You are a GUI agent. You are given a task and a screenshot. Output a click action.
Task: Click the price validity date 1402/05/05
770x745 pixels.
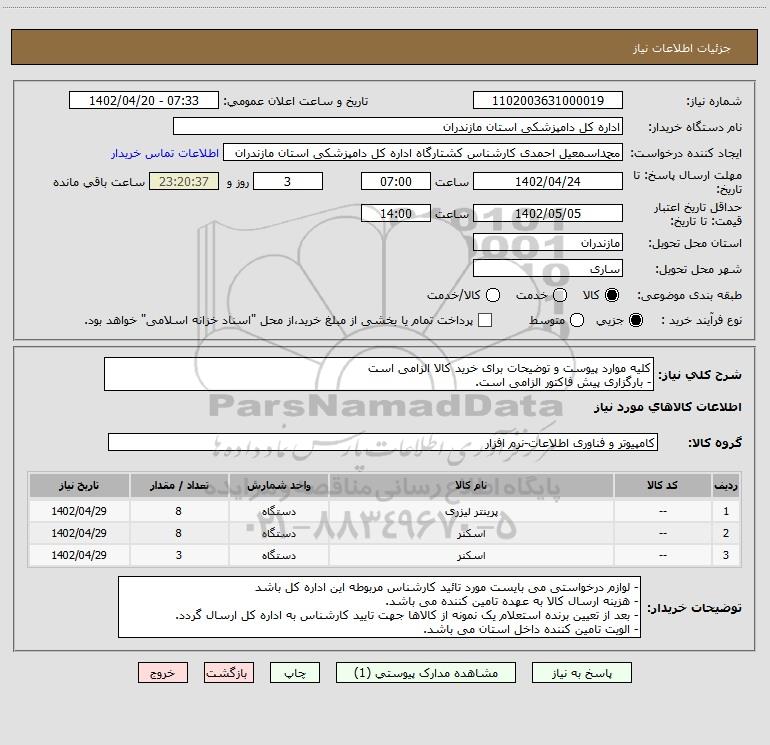point(548,213)
